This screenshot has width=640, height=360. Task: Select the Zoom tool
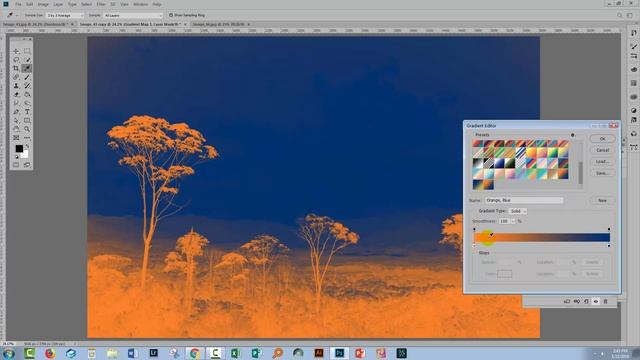(27, 129)
